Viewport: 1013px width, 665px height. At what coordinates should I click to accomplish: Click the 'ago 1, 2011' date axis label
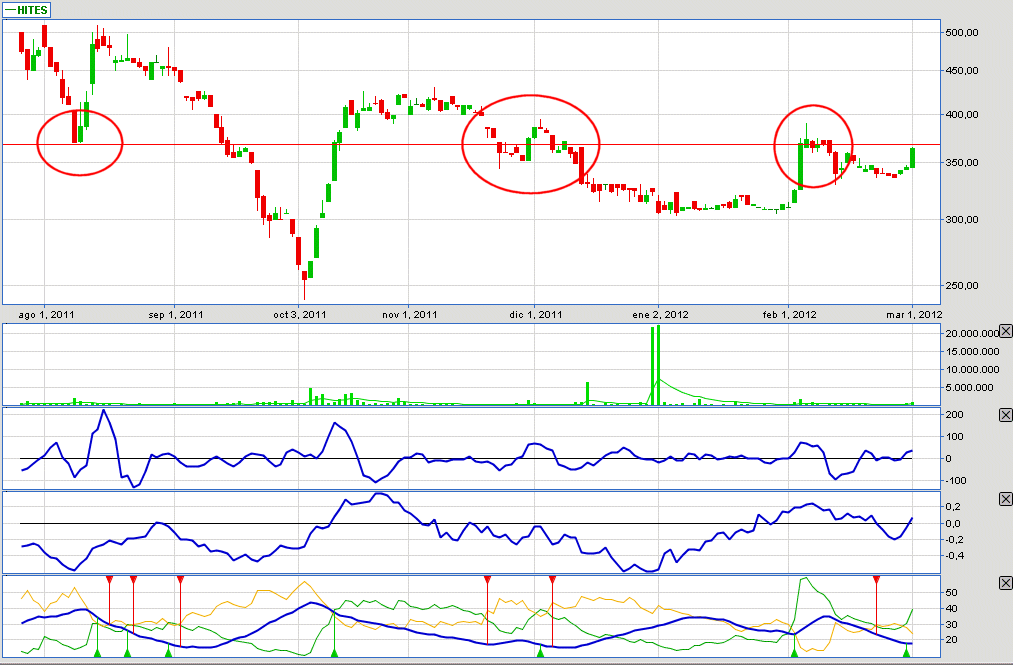tap(46, 314)
